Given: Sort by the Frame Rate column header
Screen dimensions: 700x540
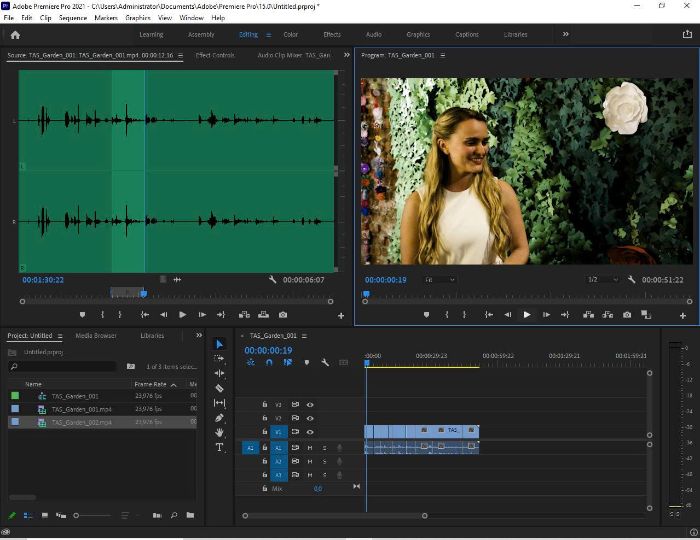Looking at the screenshot, I should (x=150, y=384).
